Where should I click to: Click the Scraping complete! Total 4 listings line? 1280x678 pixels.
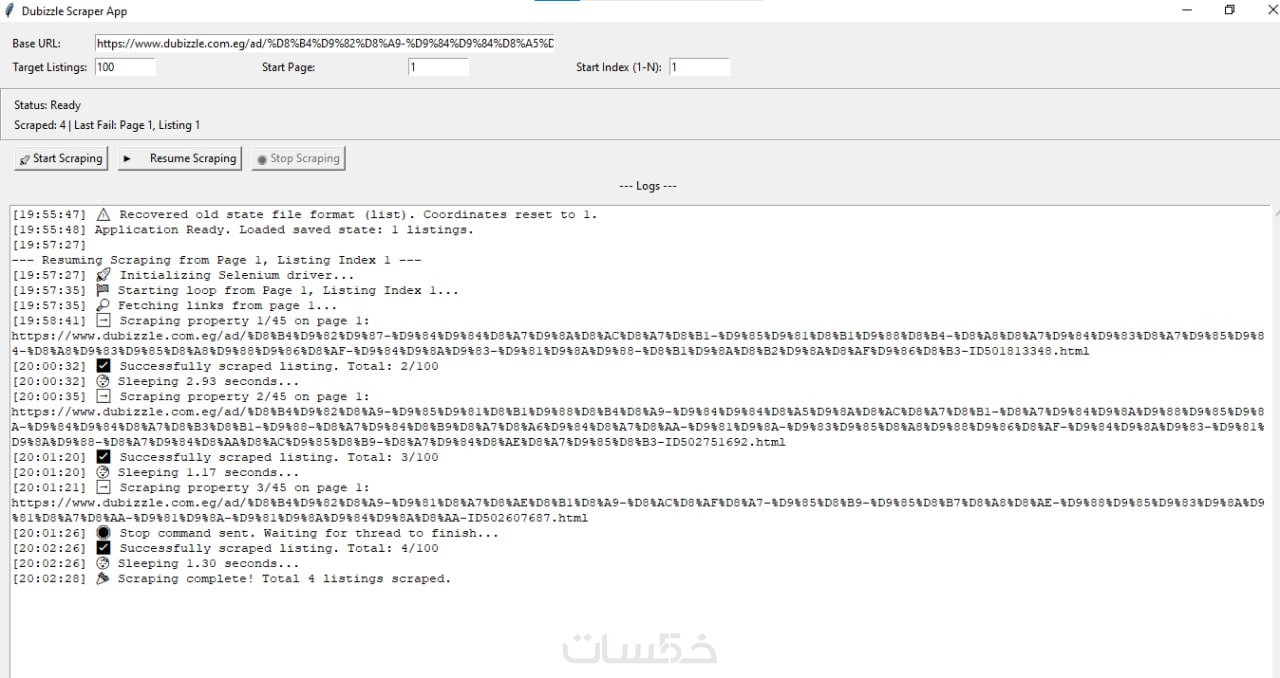coord(232,578)
